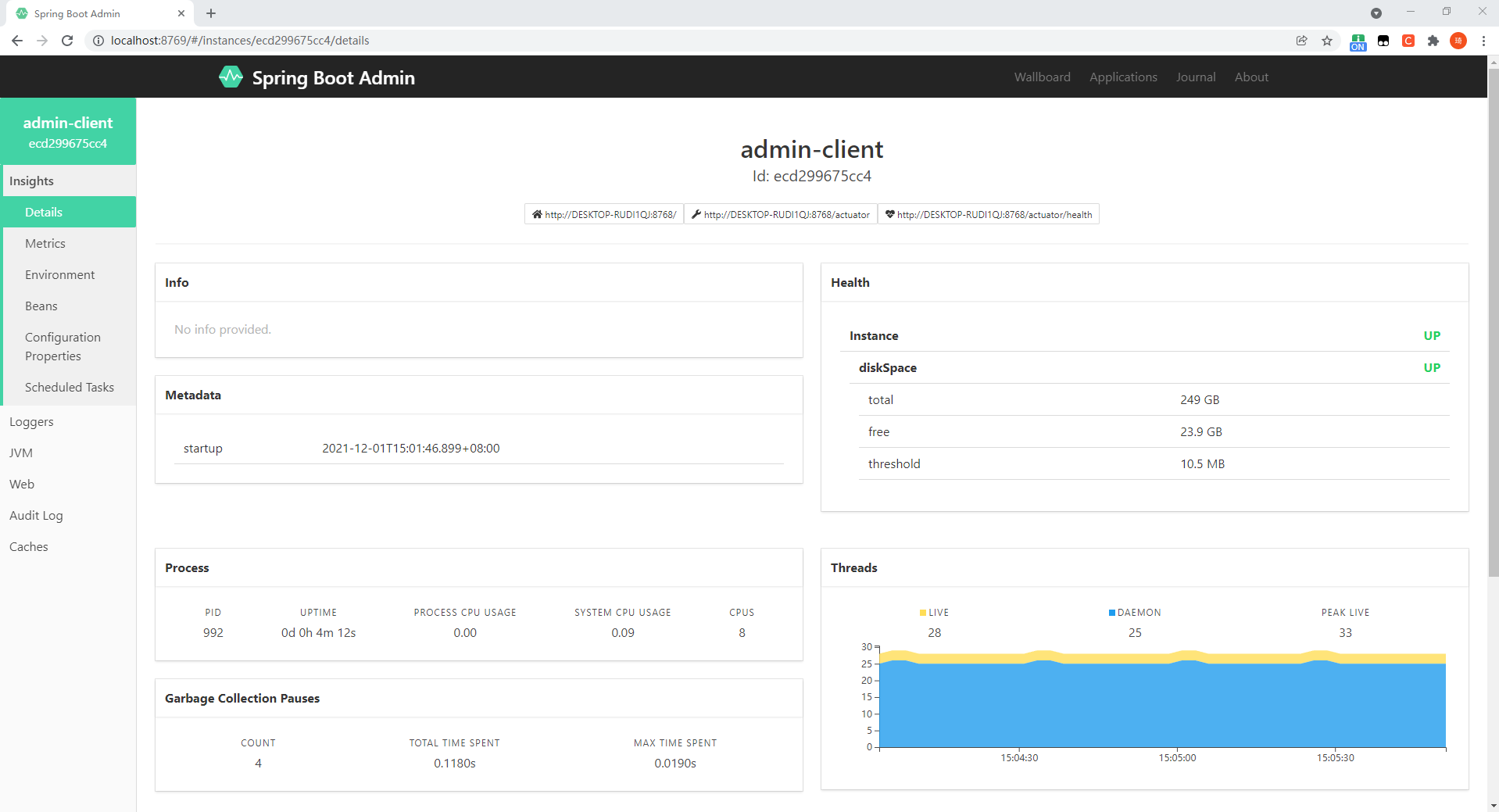Screen dimensions: 1499x812
Task: Click the orange profile avatar icon
Action: (x=1458, y=41)
